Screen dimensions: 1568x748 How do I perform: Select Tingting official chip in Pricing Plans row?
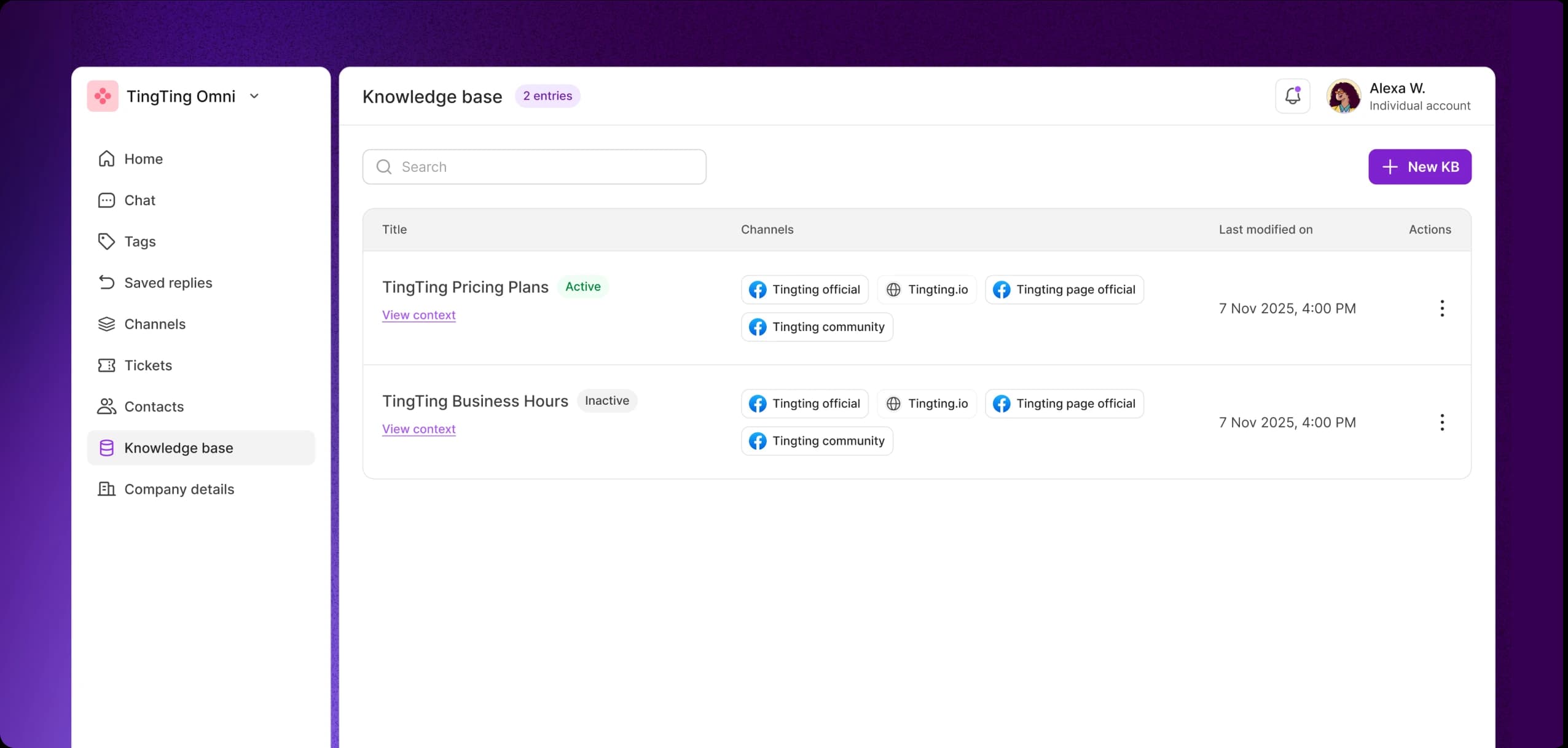[x=805, y=290]
